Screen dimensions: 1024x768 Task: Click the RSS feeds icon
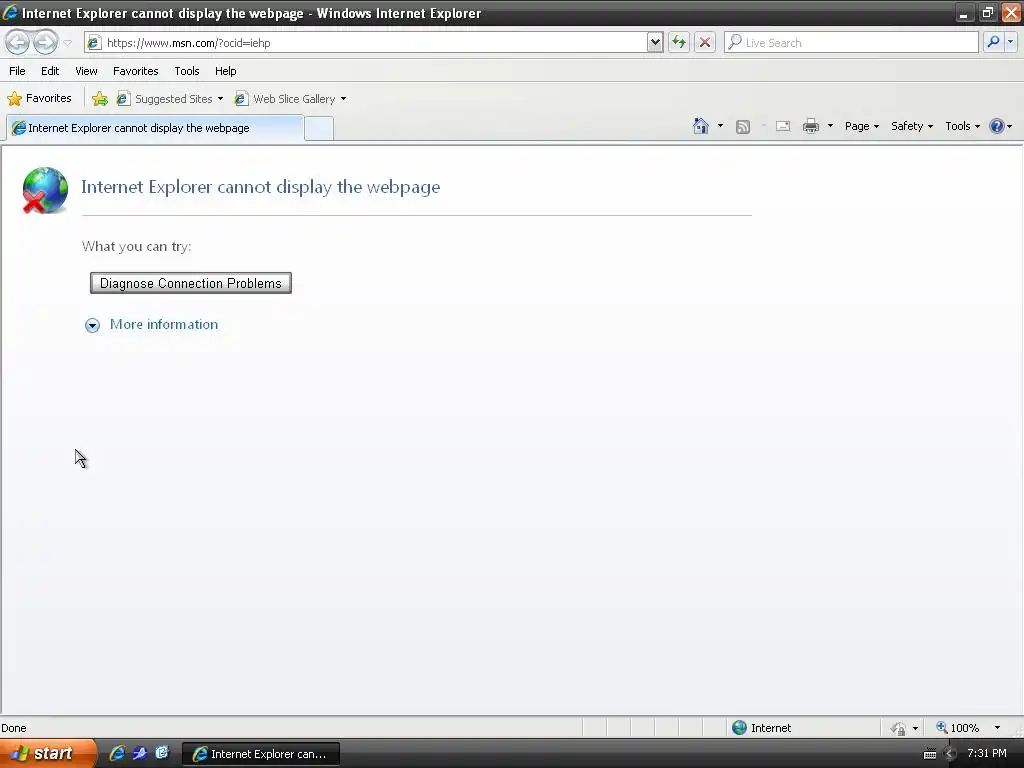pyautogui.click(x=743, y=127)
